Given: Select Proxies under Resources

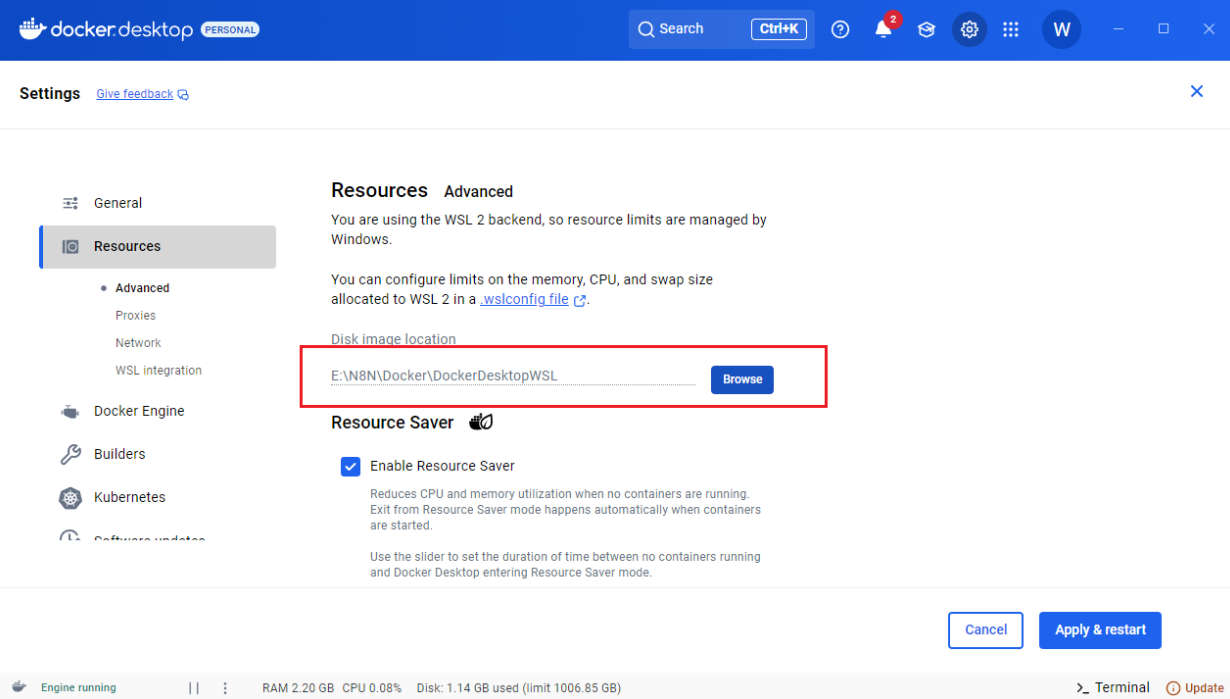Looking at the screenshot, I should click(135, 315).
